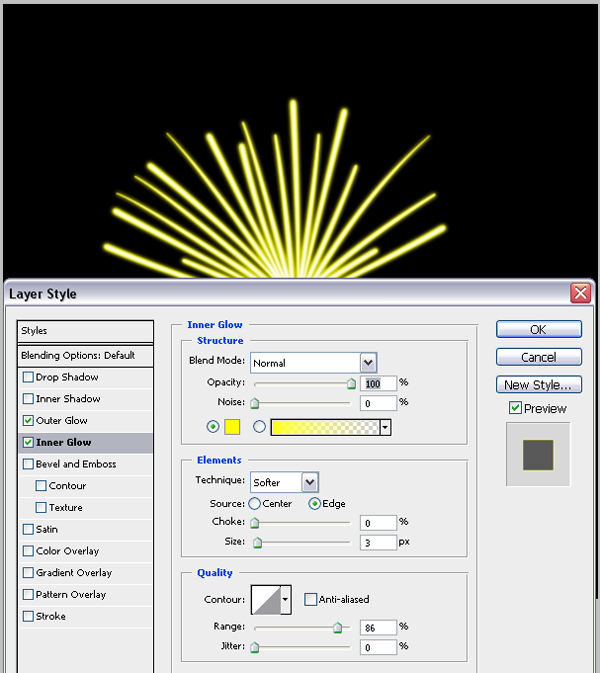This screenshot has width=600, height=673.
Task: Click the yellow glow color swatch
Action: click(x=232, y=427)
